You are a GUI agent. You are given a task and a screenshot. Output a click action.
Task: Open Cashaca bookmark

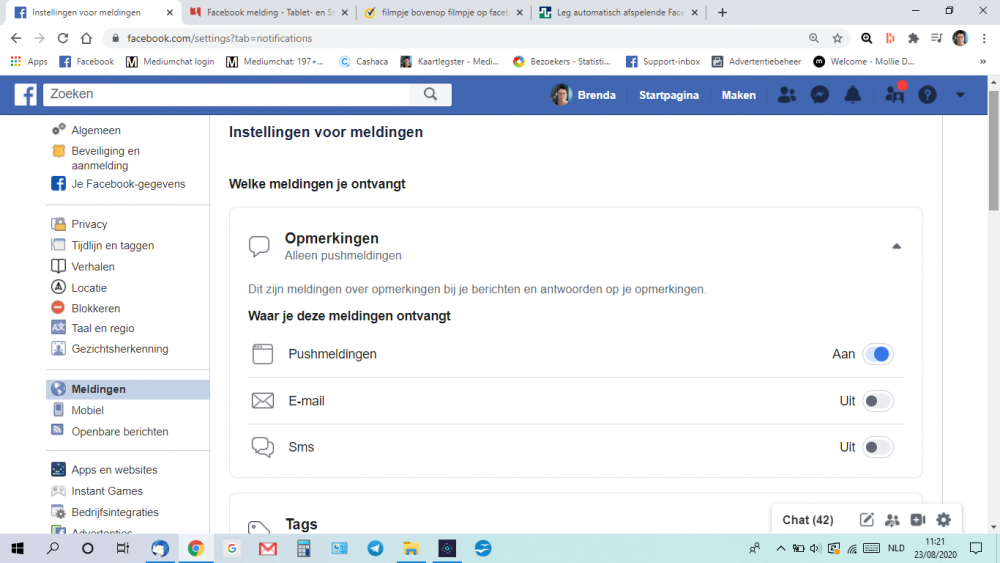364,61
